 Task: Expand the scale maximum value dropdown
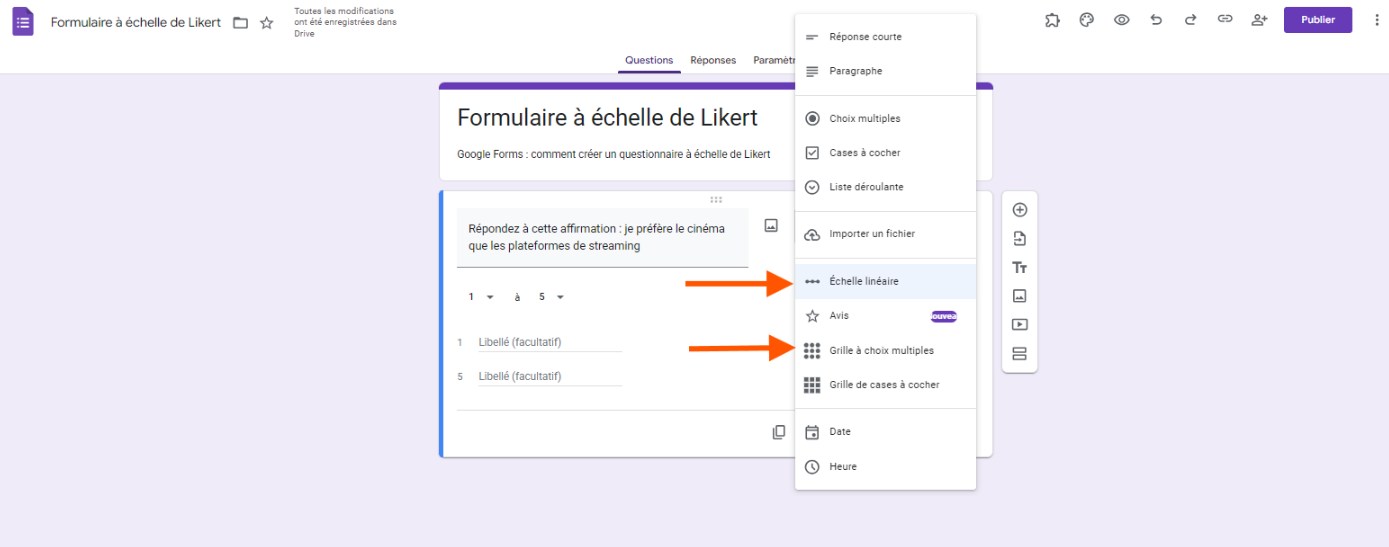(552, 297)
